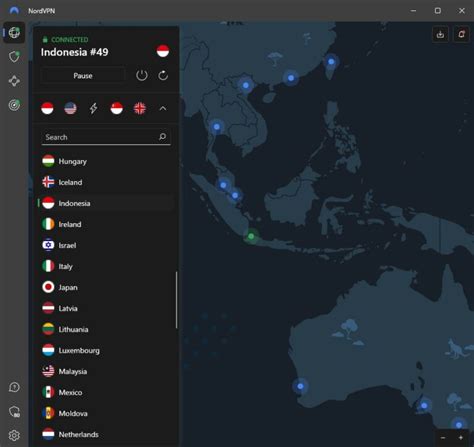The image size is (474, 447).
Task: Select Iceland in country list
Action: point(106,182)
